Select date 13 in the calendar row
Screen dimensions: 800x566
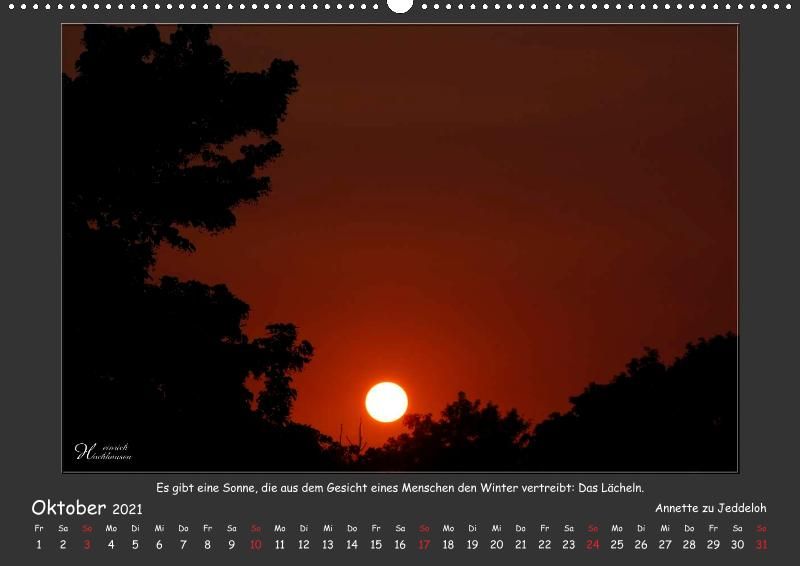pos(328,545)
